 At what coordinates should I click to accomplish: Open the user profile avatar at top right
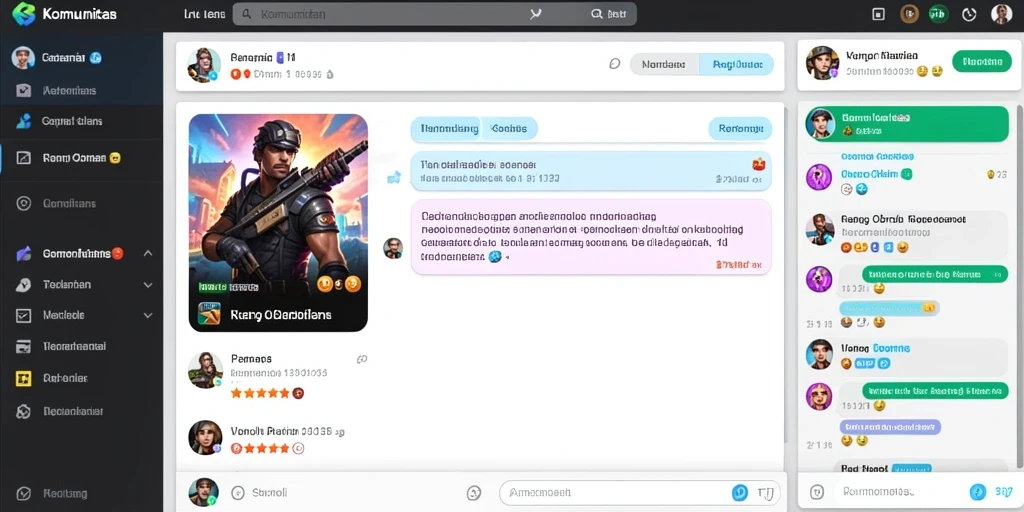click(x=1001, y=14)
